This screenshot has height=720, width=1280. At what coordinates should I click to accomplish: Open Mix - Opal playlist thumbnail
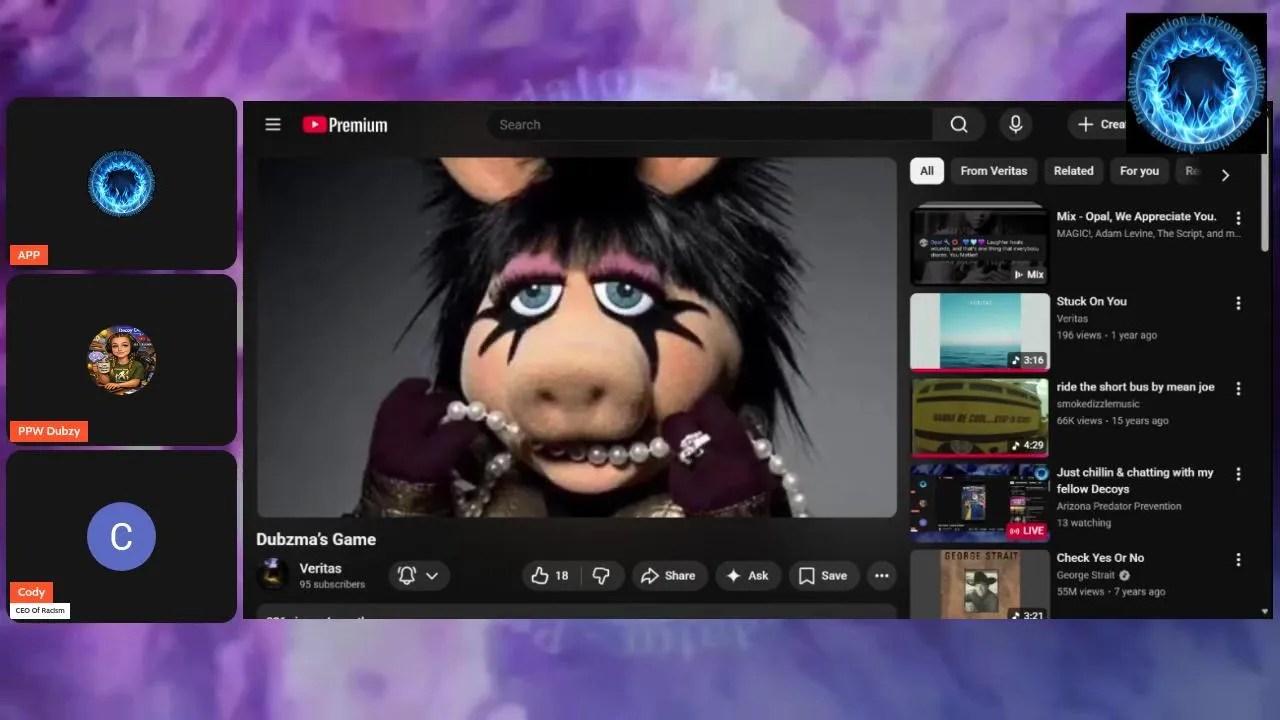tap(980, 246)
